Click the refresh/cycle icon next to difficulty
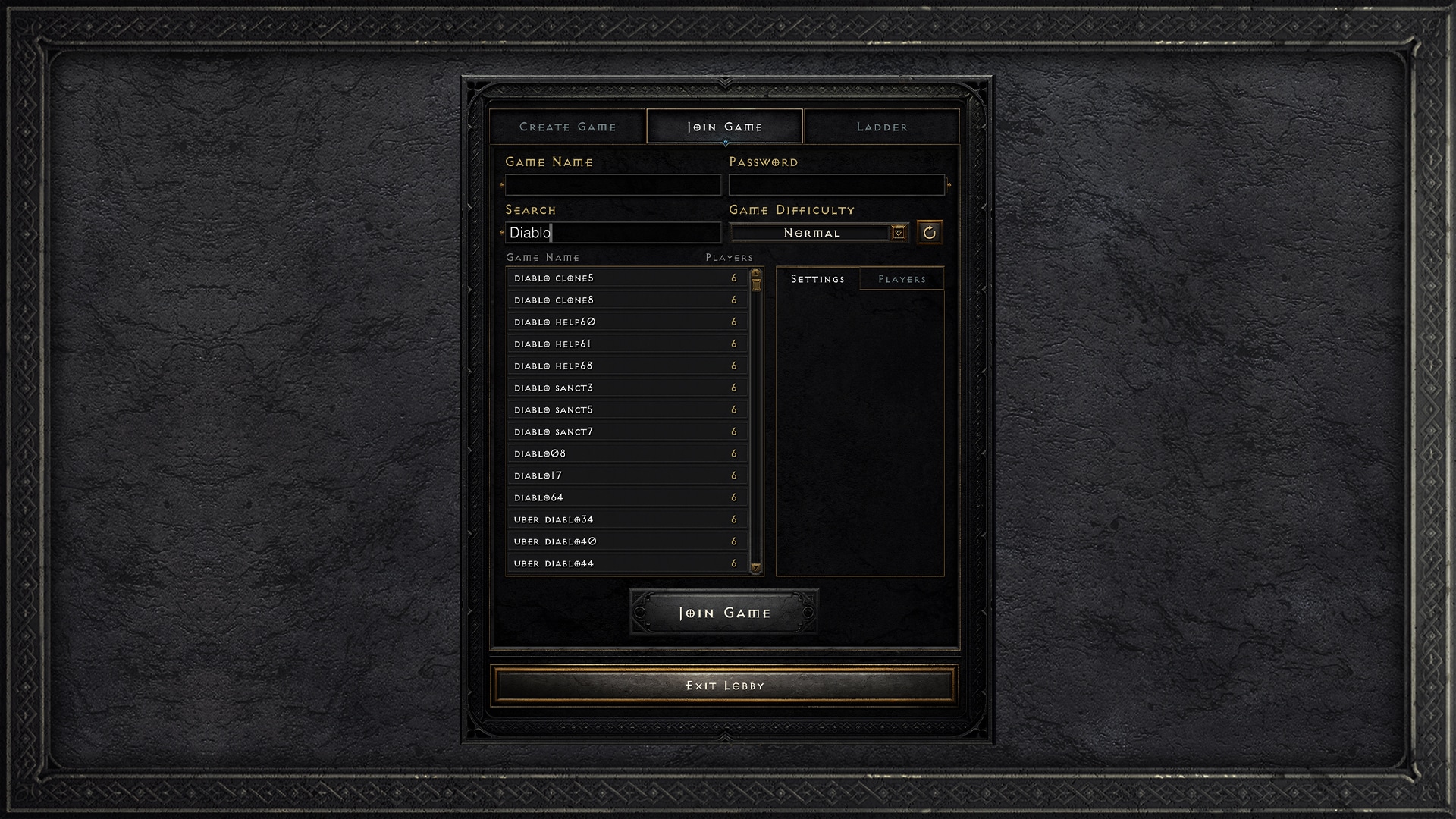This screenshot has height=819, width=1456. pyautogui.click(x=928, y=231)
